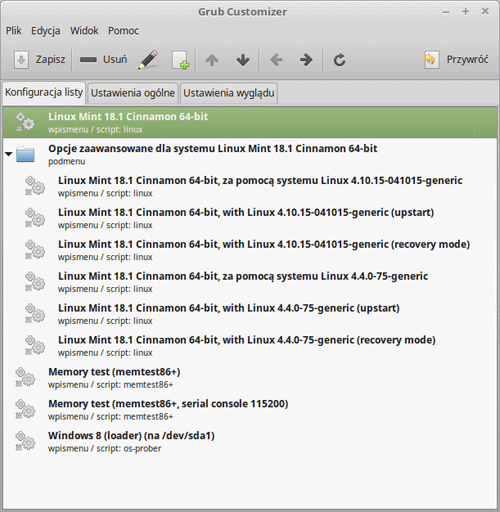This screenshot has width=500, height=512.
Task: Open the Pomoc menu
Action: [x=123, y=31]
